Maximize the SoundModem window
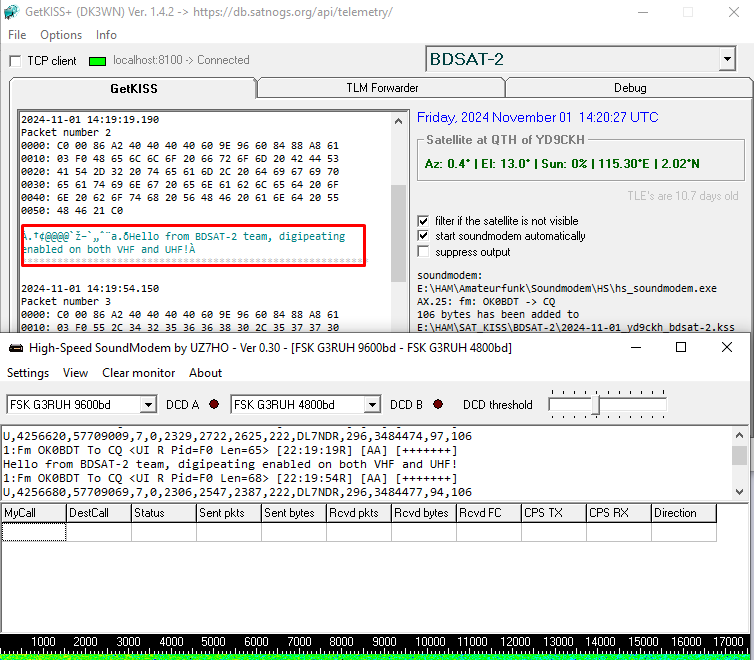 coord(681,347)
